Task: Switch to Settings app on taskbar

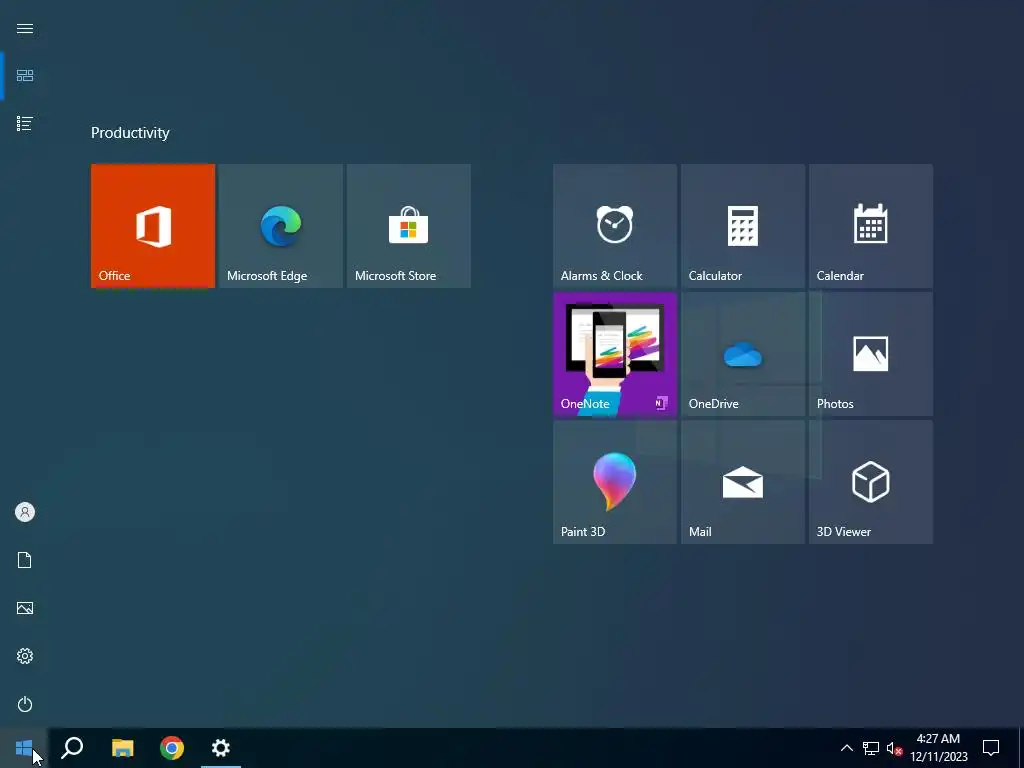Action: (221, 748)
